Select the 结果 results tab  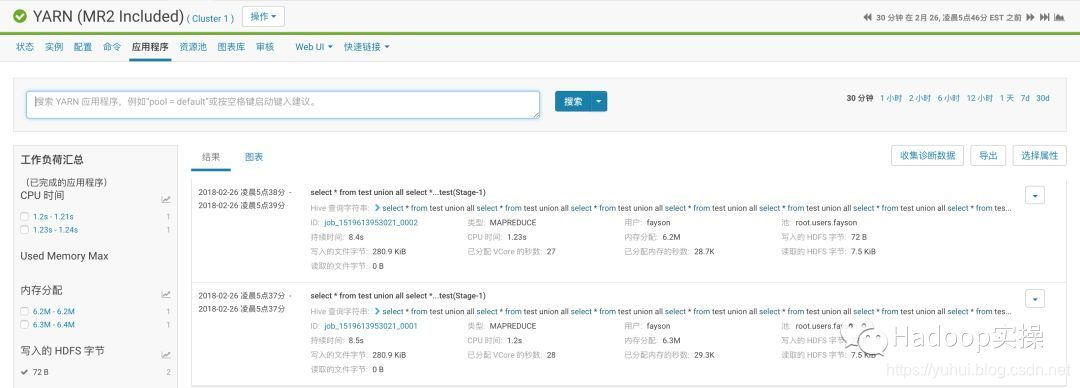pyautogui.click(x=211, y=157)
